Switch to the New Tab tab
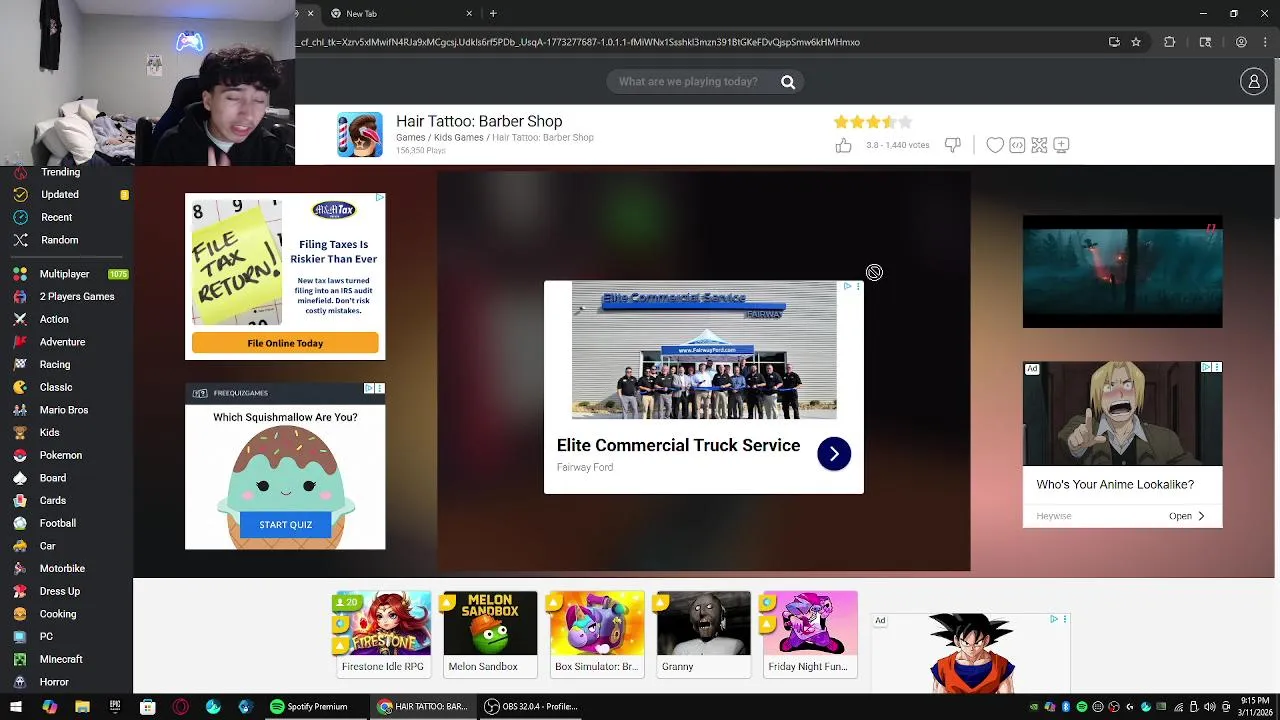1280x720 pixels. [x=400, y=13]
